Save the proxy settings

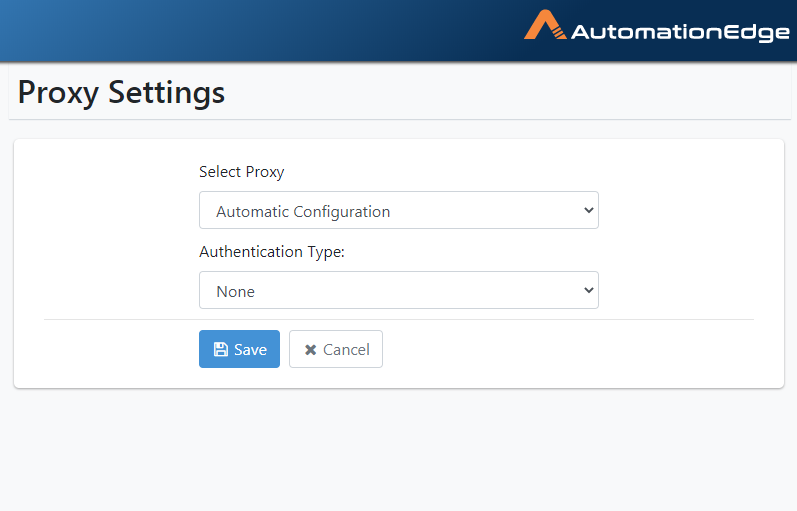tap(239, 349)
